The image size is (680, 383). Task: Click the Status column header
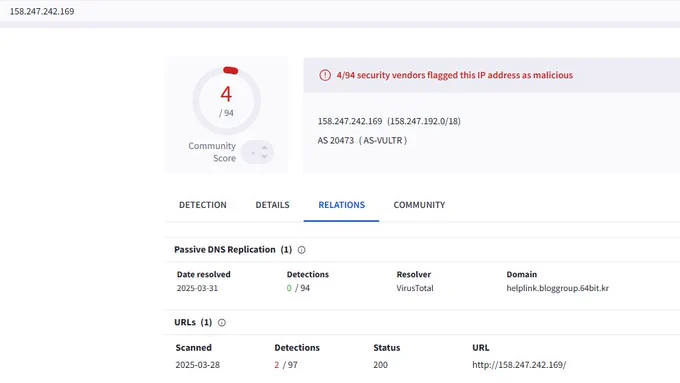(x=386, y=347)
